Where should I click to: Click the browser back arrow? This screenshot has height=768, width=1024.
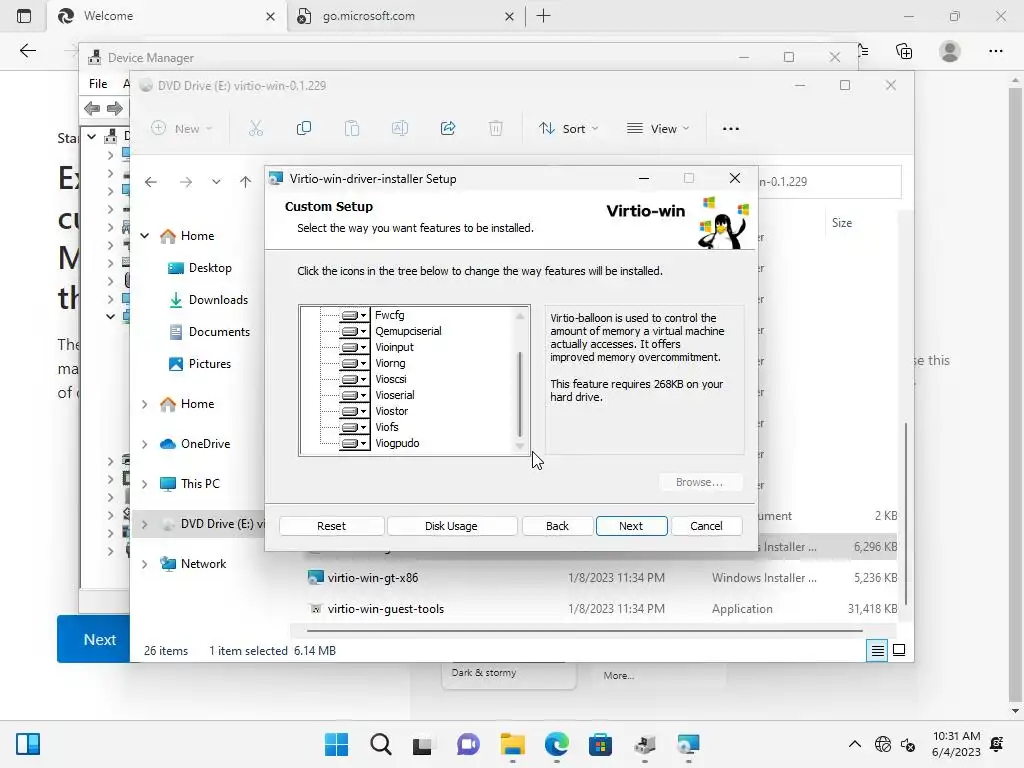click(27, 51)
